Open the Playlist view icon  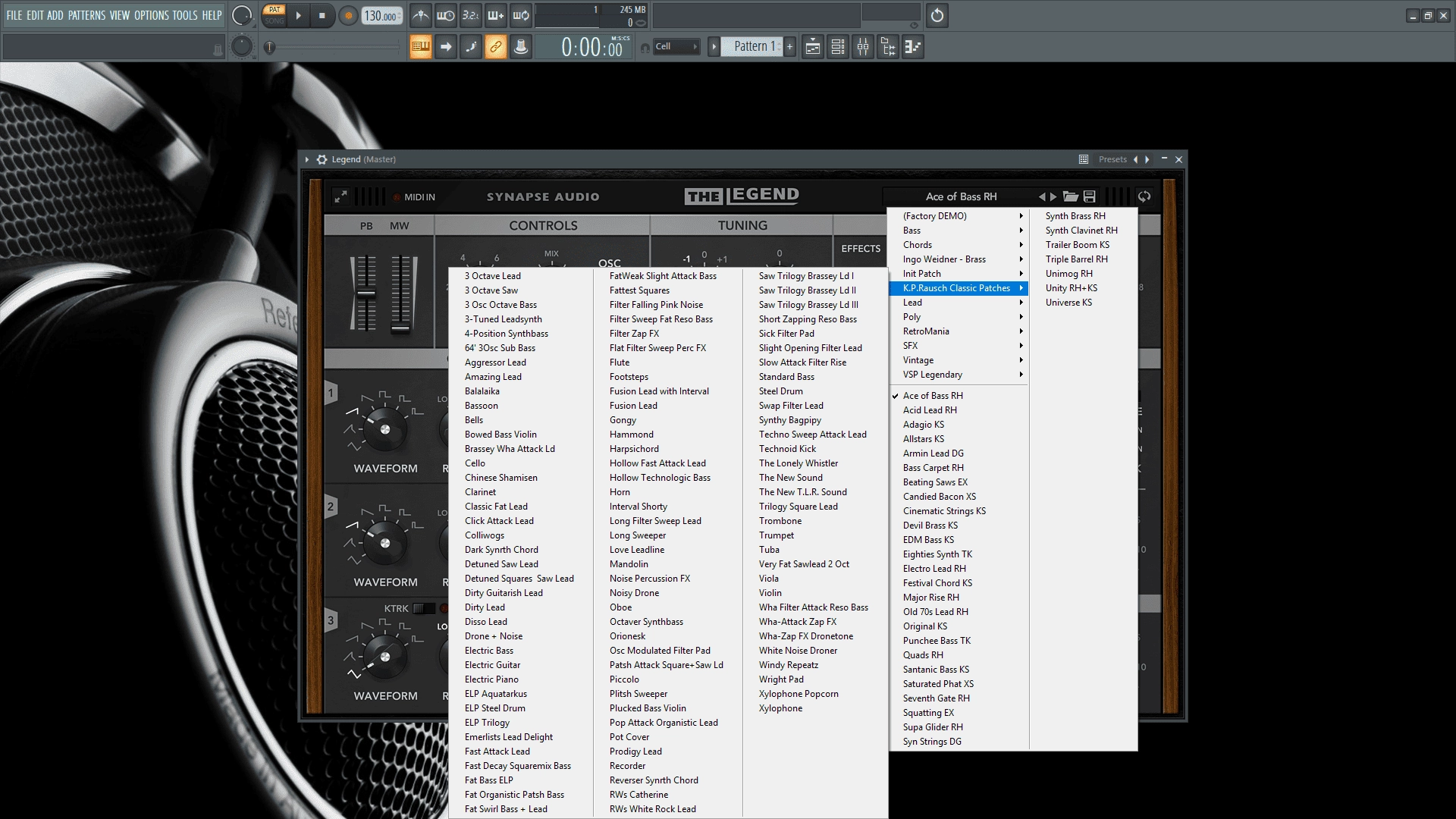[812, 47]
